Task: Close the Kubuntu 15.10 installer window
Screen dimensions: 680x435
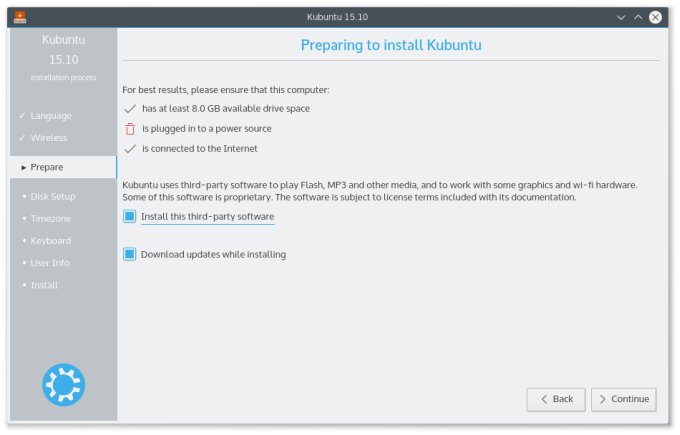Action: (x=655, y=17)
